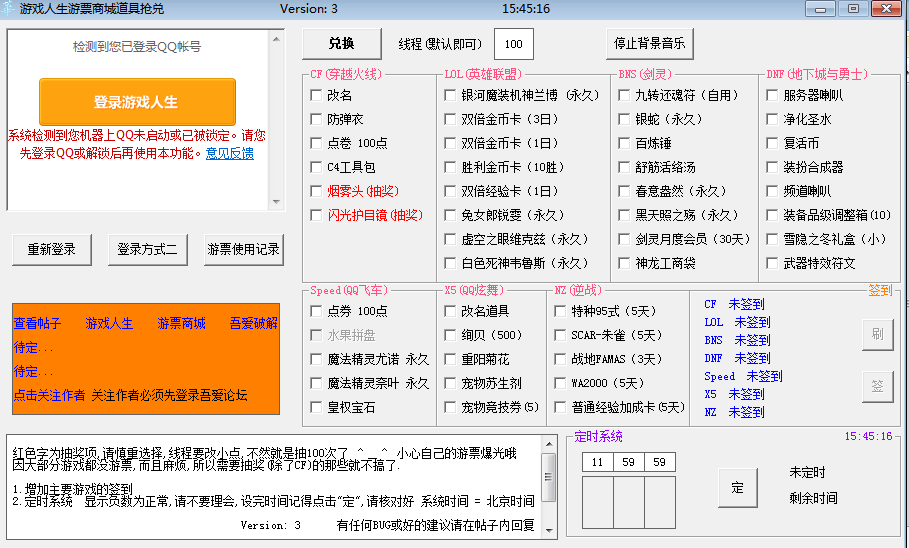Check the SCAR-朱雀 (5天) checkbox
This screenshot has height=548, width=909.
pyautogui.click(x=560, y=335)
